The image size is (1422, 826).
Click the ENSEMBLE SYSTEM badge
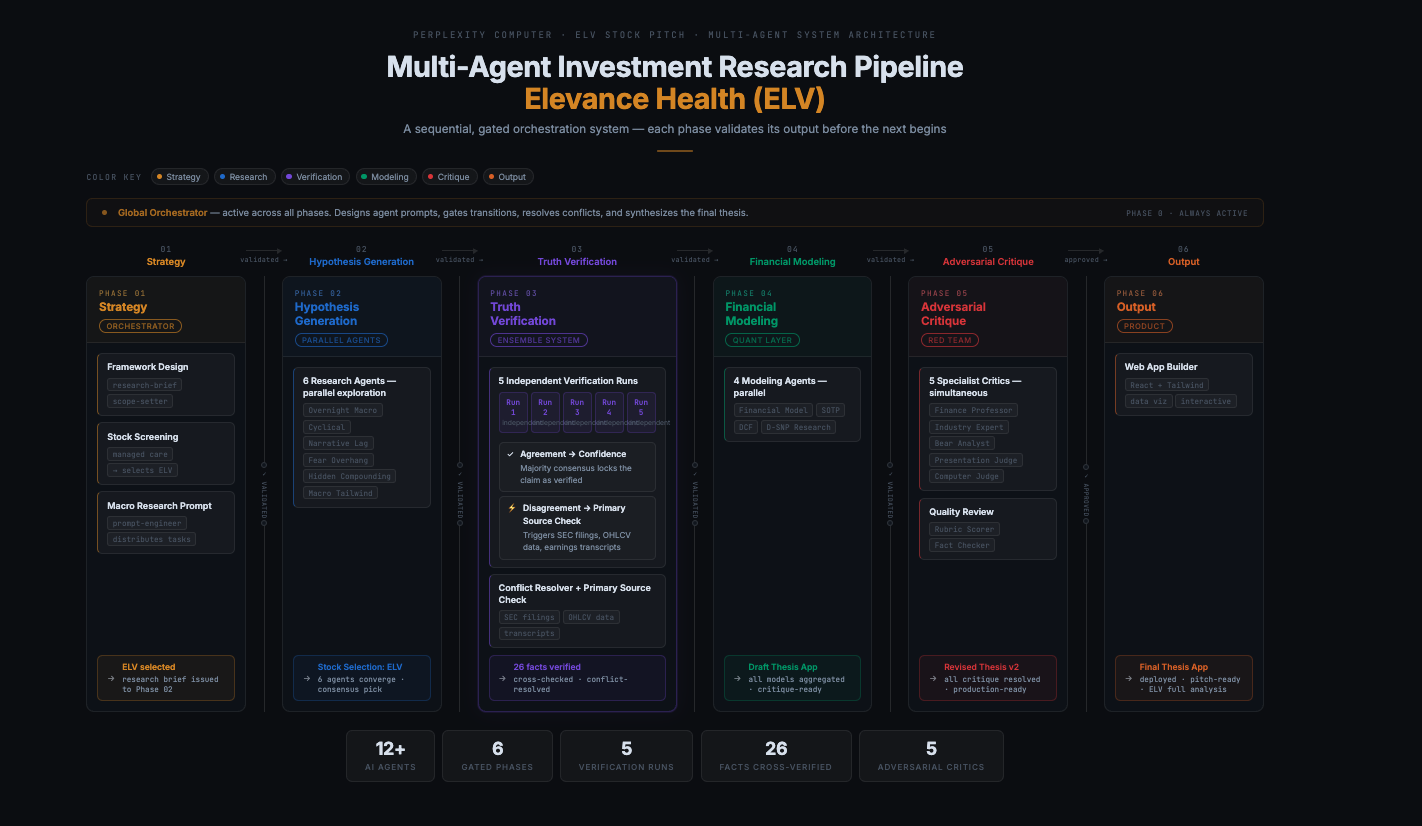point(539,340)
